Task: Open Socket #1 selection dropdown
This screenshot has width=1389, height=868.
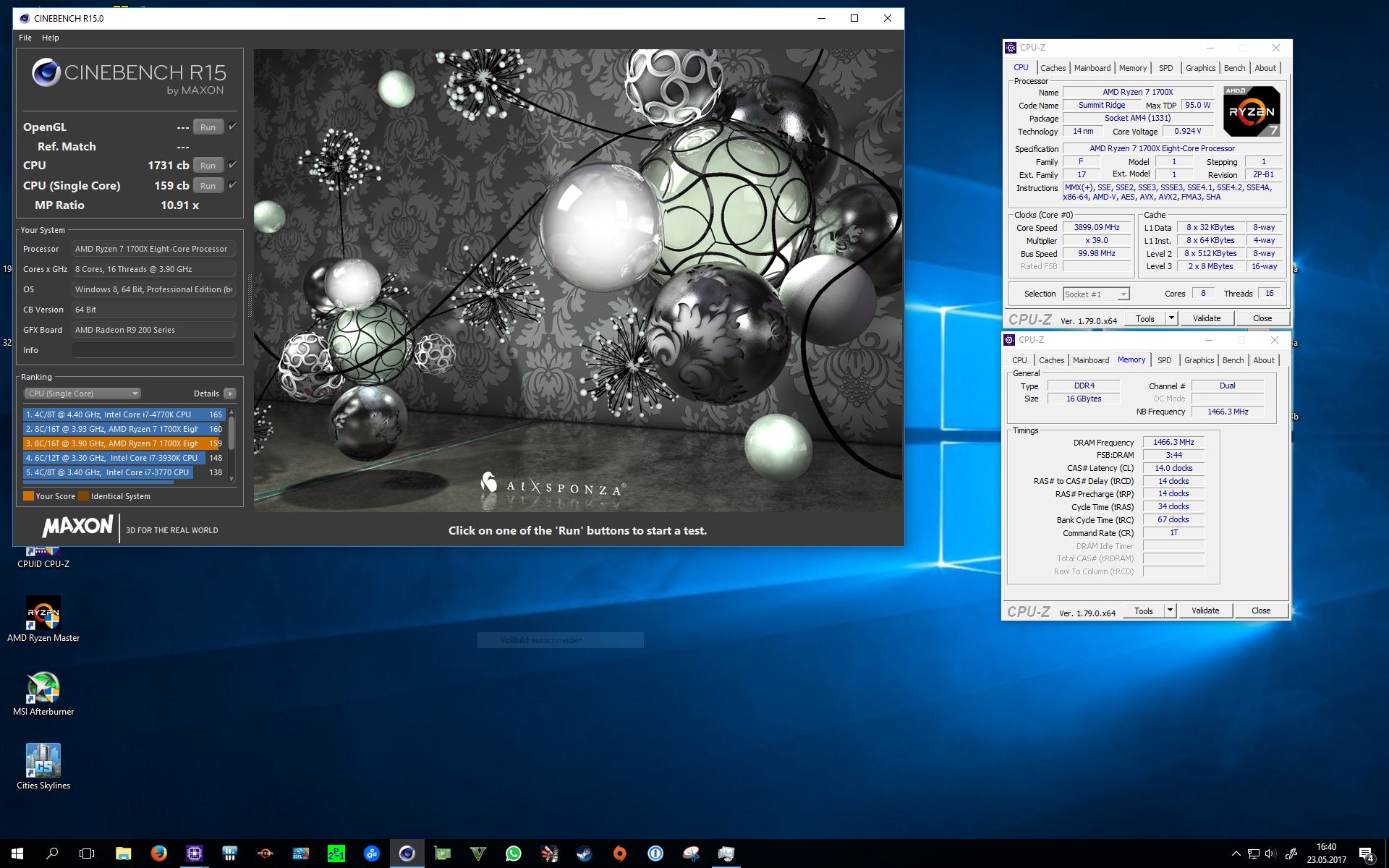Action: (x=1096, y=294)
